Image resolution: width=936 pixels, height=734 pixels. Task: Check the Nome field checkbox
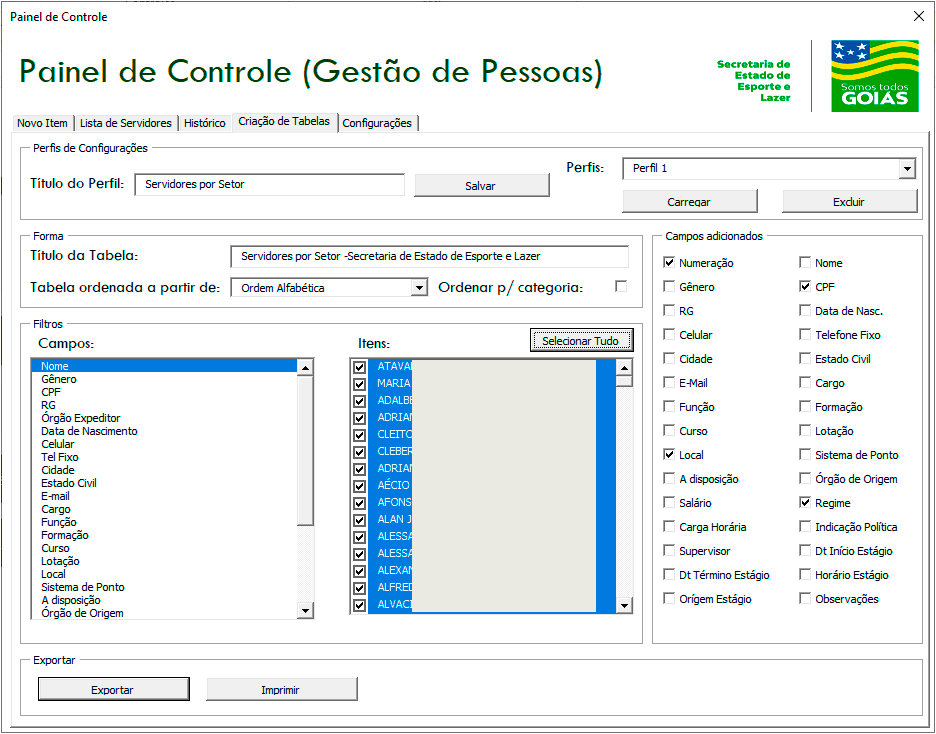point(805,263)
